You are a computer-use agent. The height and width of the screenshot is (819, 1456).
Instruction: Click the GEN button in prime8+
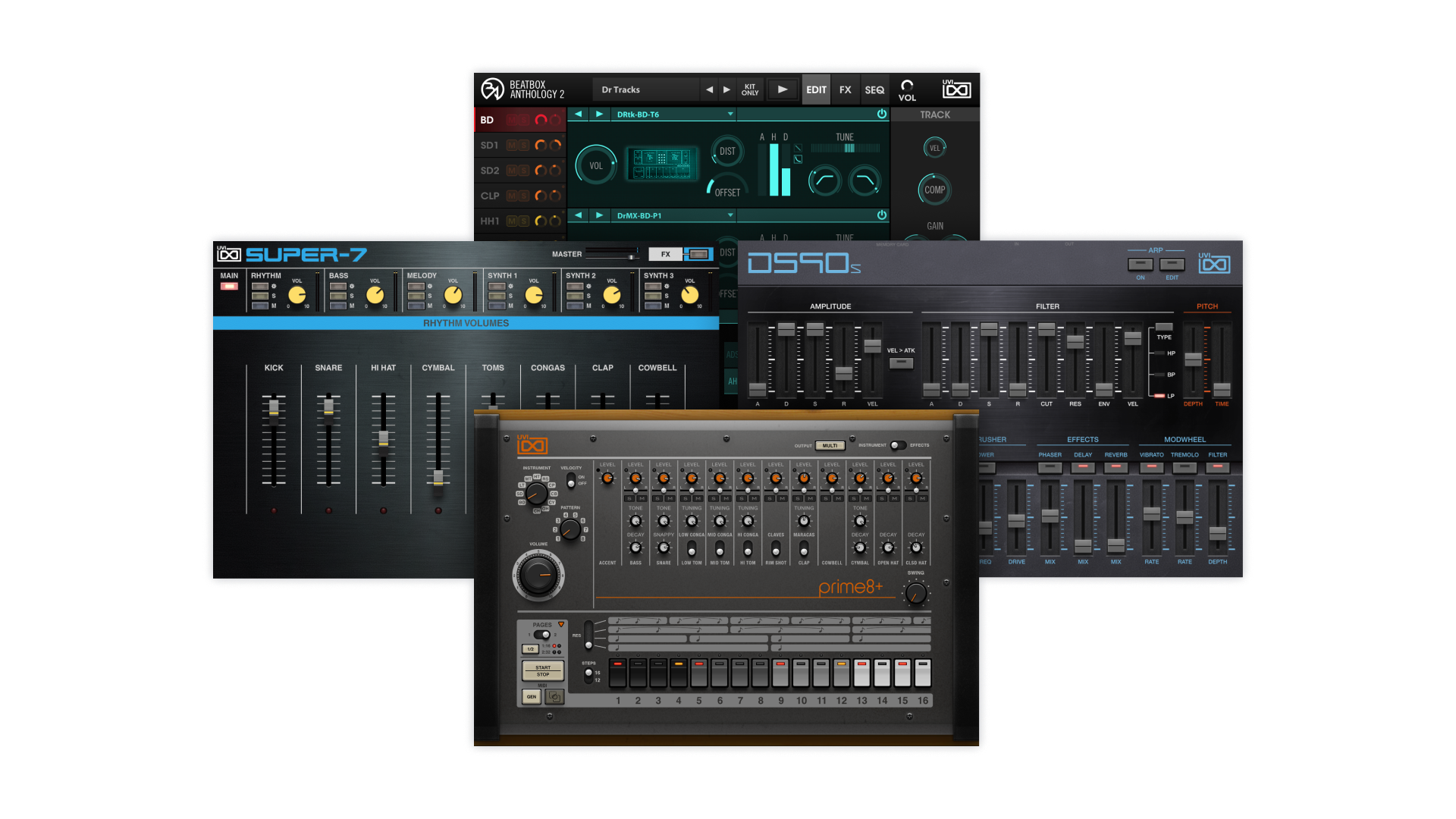pyautogui.click(x=532, y=696)
